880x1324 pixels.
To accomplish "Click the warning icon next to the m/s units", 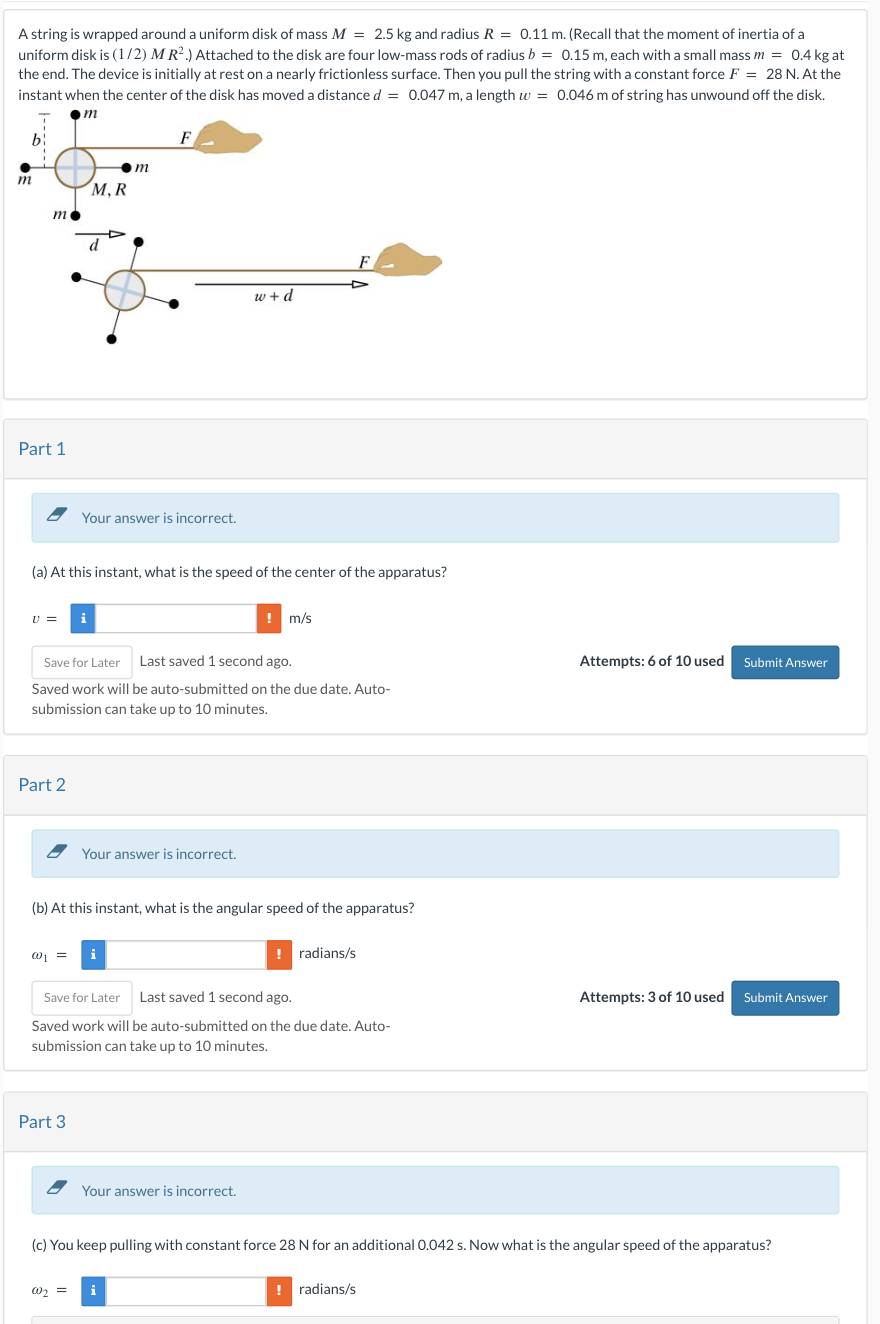I will coord(268,617).
